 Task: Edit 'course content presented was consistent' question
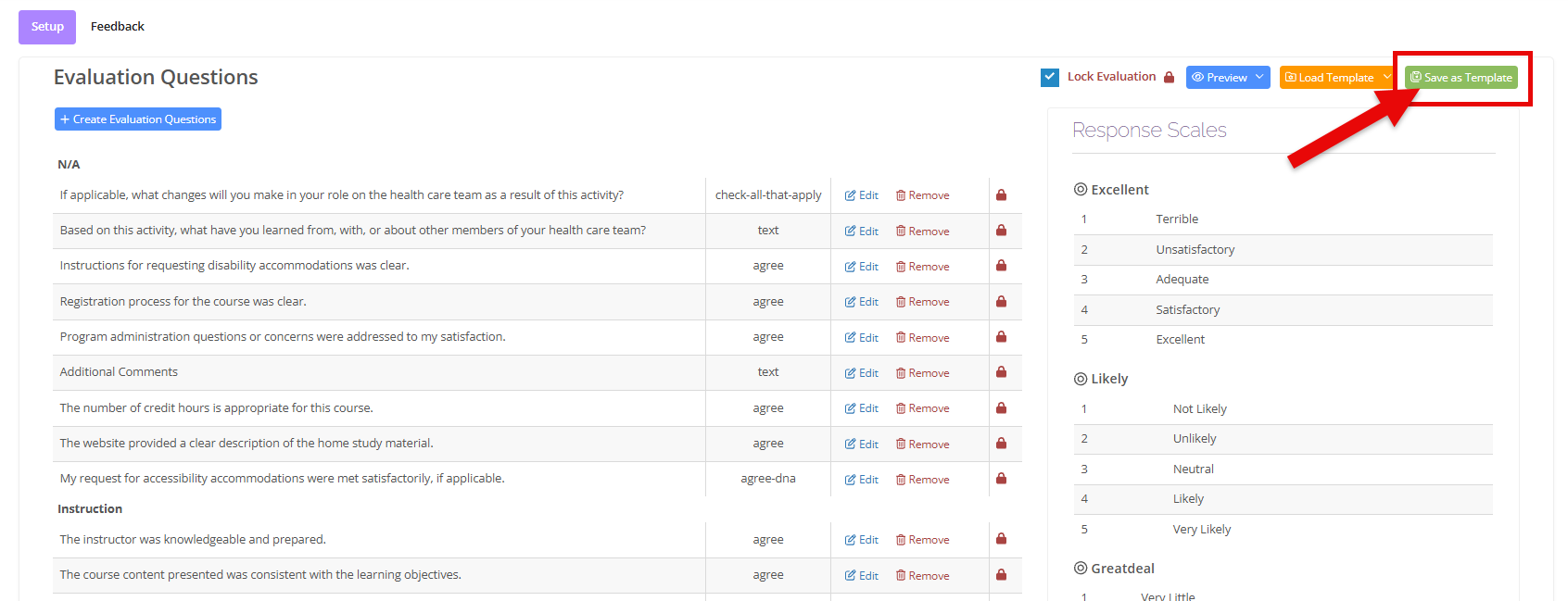pos(862,576)
